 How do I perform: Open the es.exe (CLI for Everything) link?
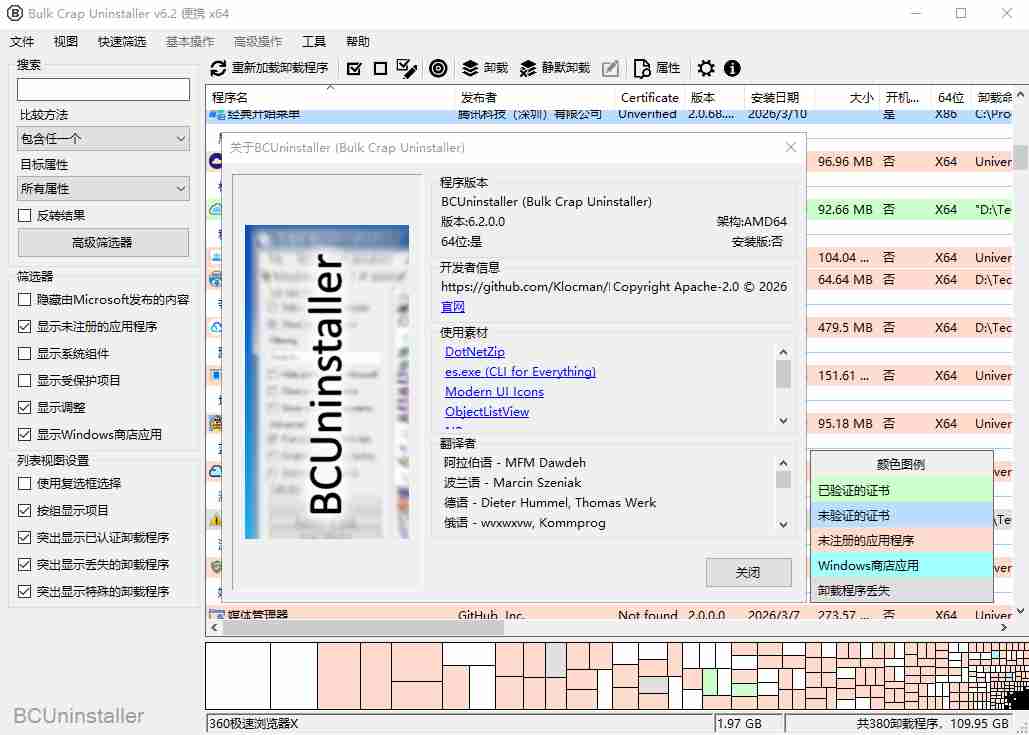(520, 371)
